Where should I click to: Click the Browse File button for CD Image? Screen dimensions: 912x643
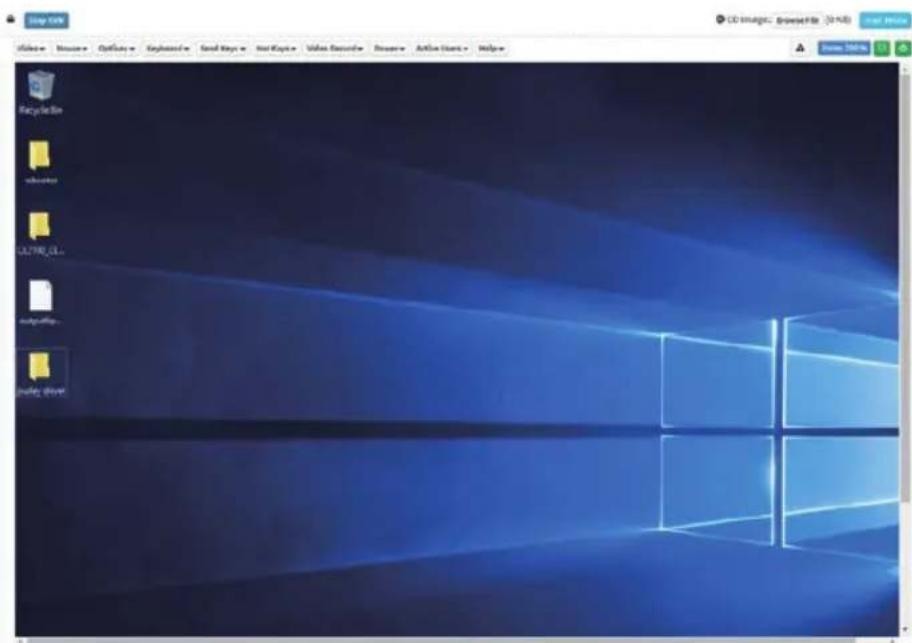(x=797, y=20)
